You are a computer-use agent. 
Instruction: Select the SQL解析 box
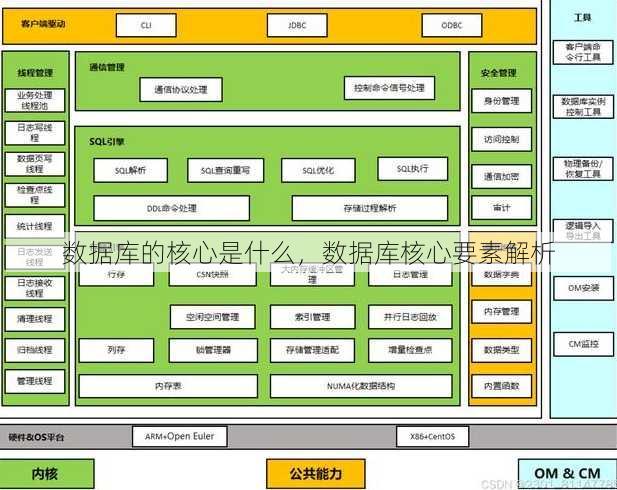(x=131, y=170)
